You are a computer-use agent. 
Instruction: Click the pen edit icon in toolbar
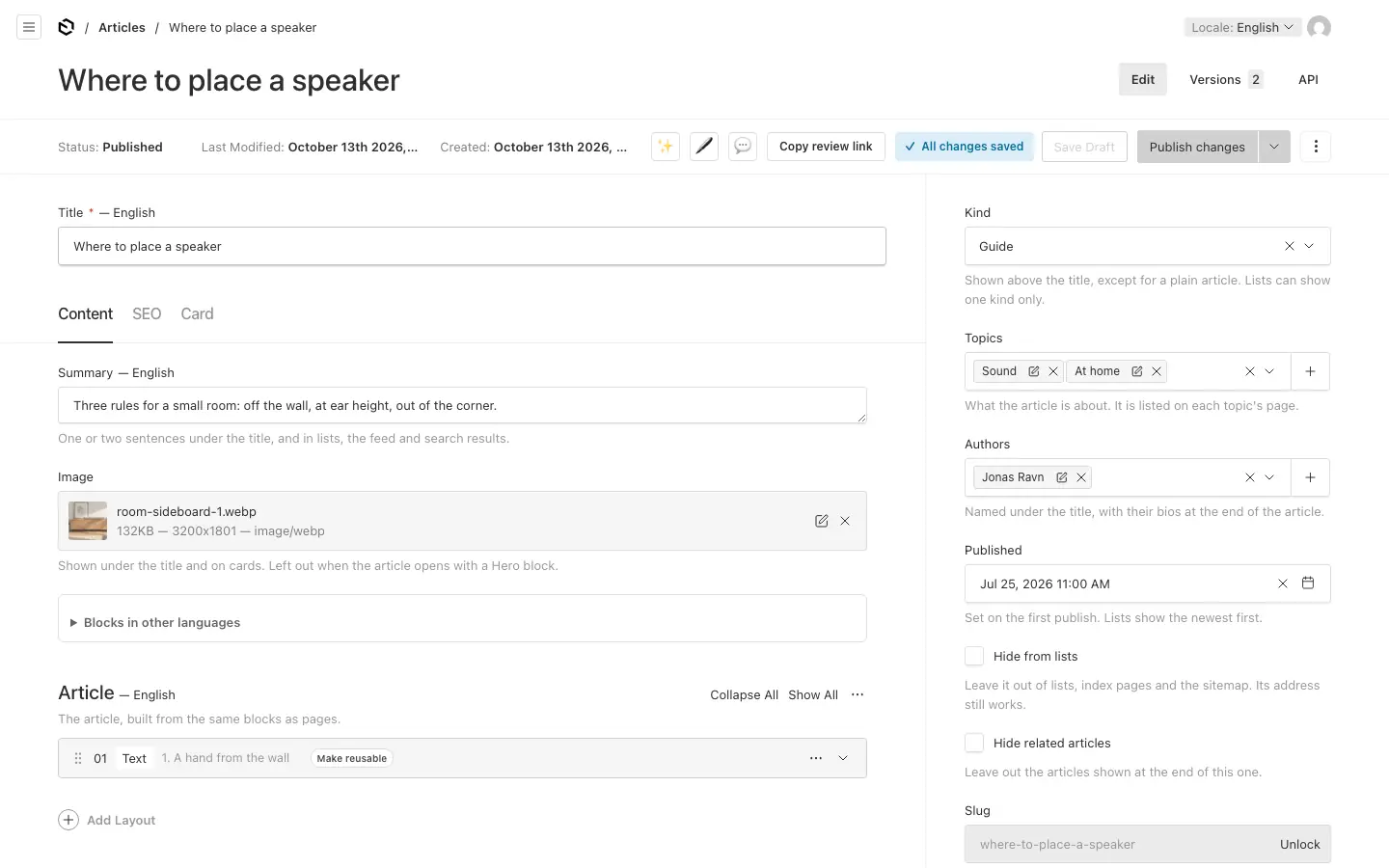(704, 147)
